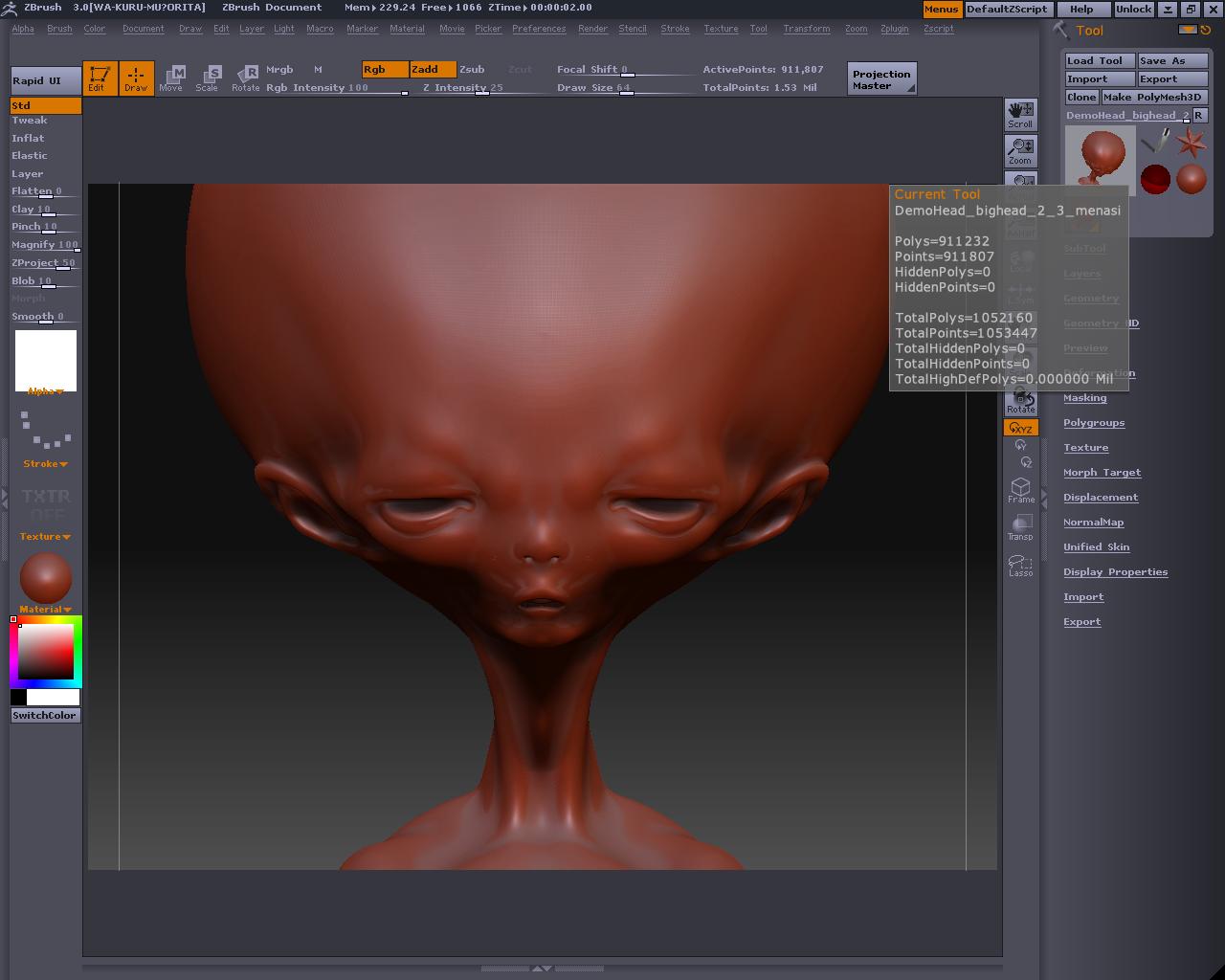Screen dimensions: 1225x980
Task: Toggle the Transp transparency mode
Action: 1020,527
